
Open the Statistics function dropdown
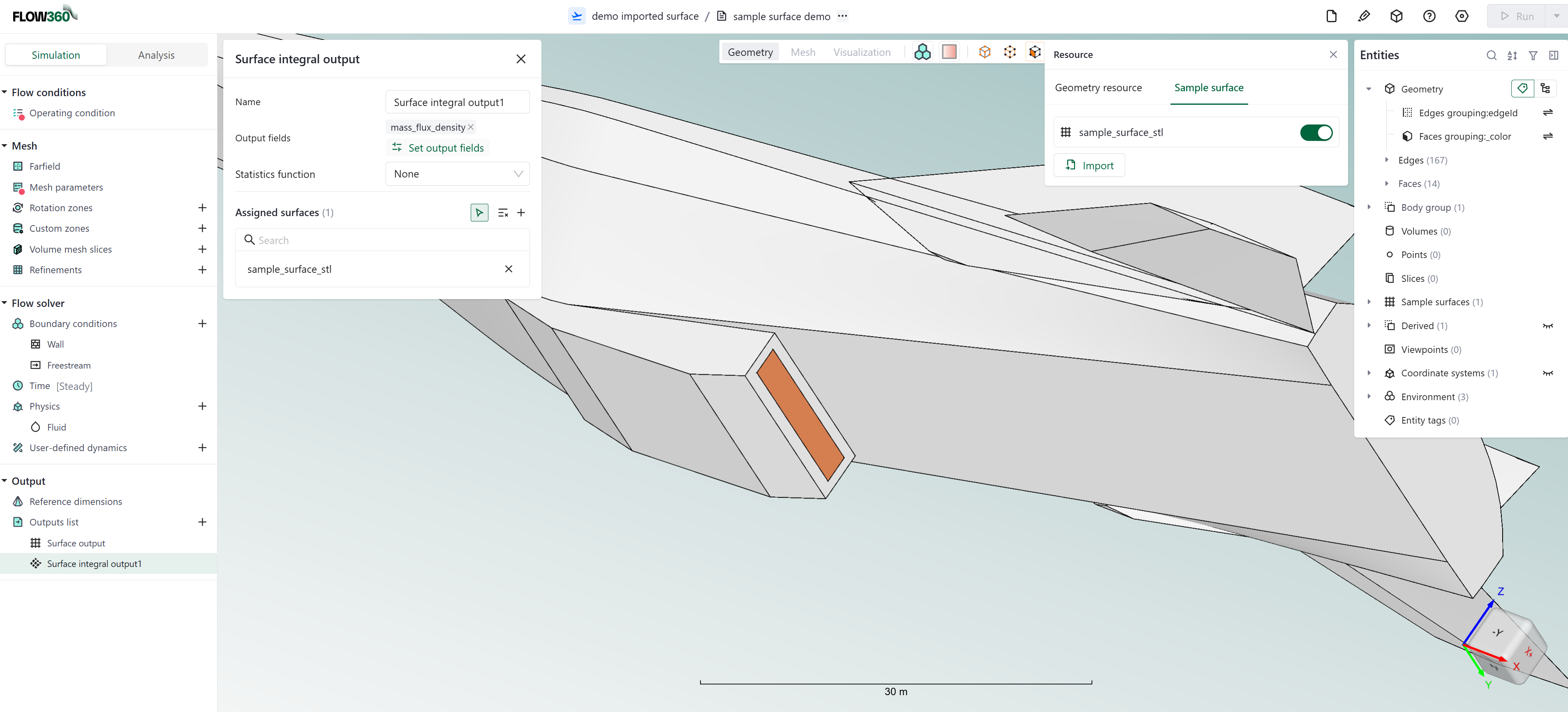point(457,174)
